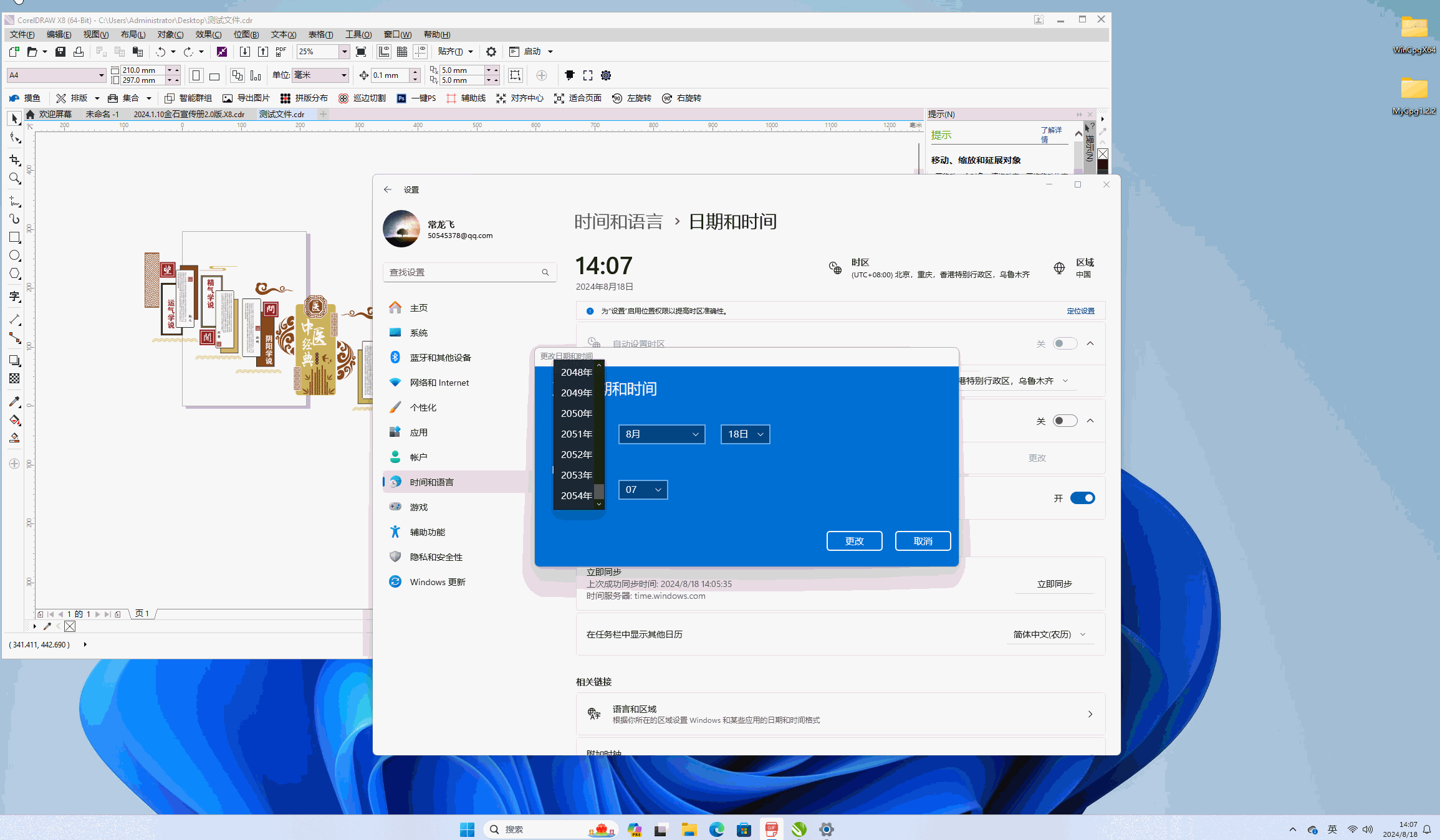Image resolution: width=1440 pixels, height=840 pixels.
Task: Open Microsoft Edge from the taskbar
Action: pos(717,829)
